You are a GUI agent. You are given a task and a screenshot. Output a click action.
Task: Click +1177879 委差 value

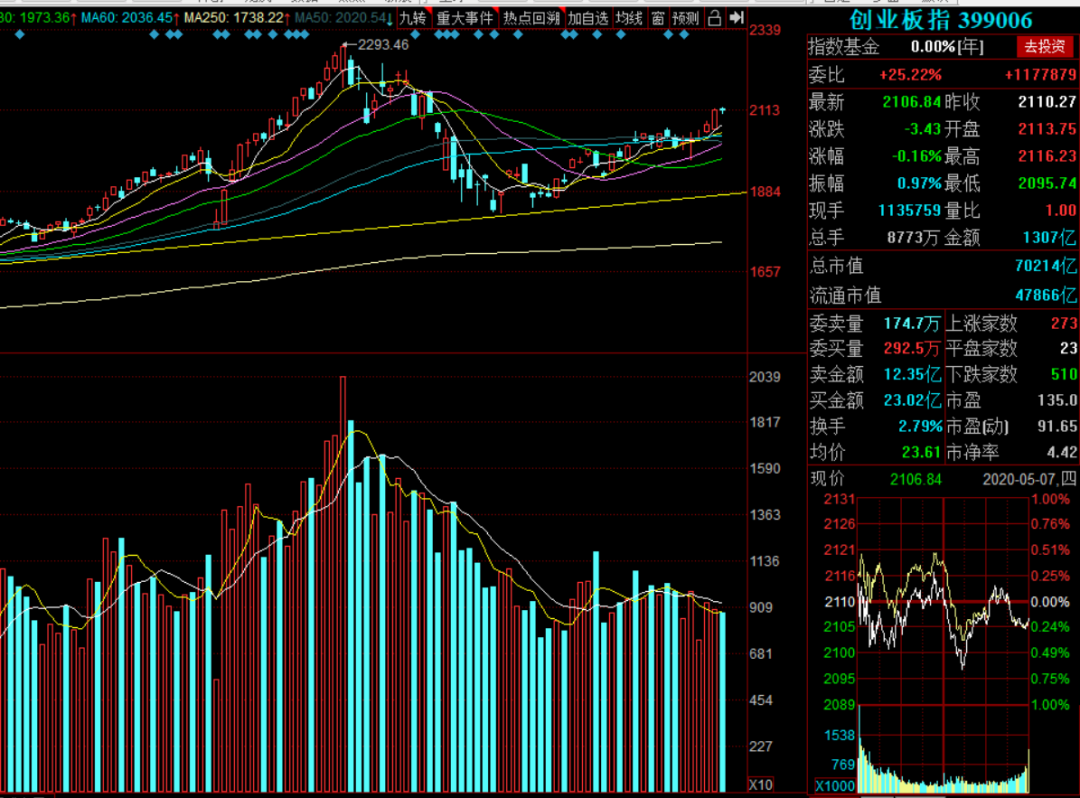[x=1040, y=74]
